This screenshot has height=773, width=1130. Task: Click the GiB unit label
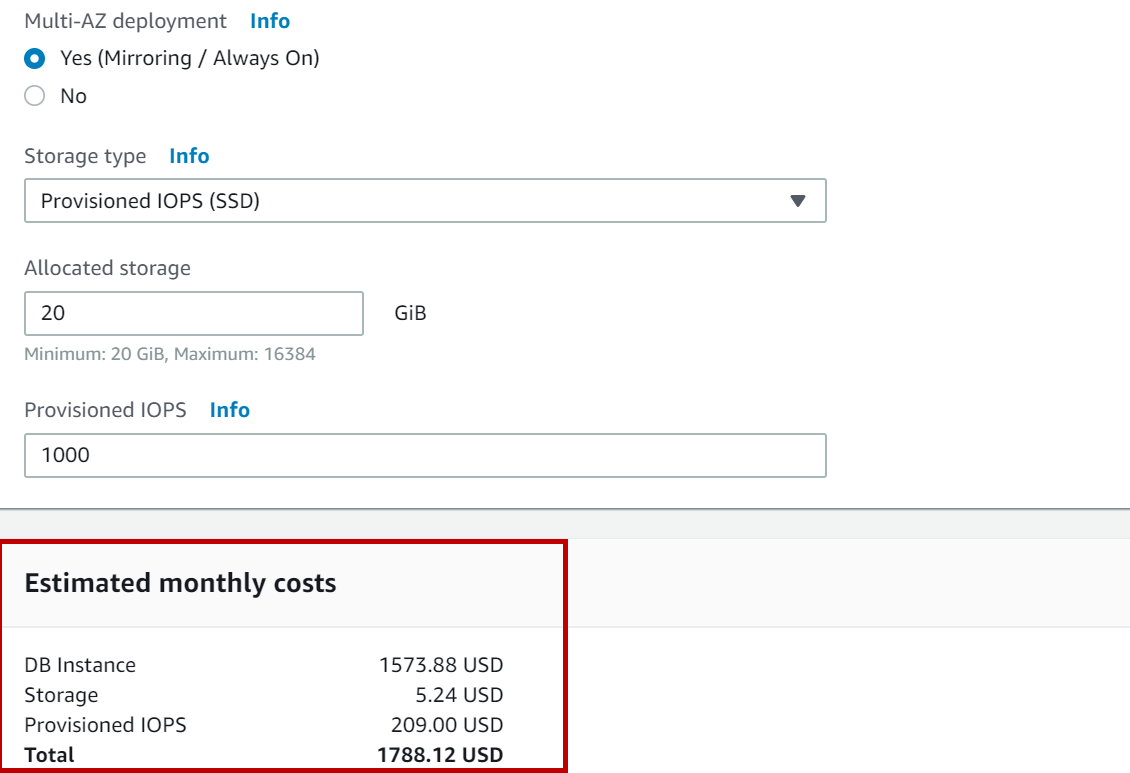coord(410,313)
